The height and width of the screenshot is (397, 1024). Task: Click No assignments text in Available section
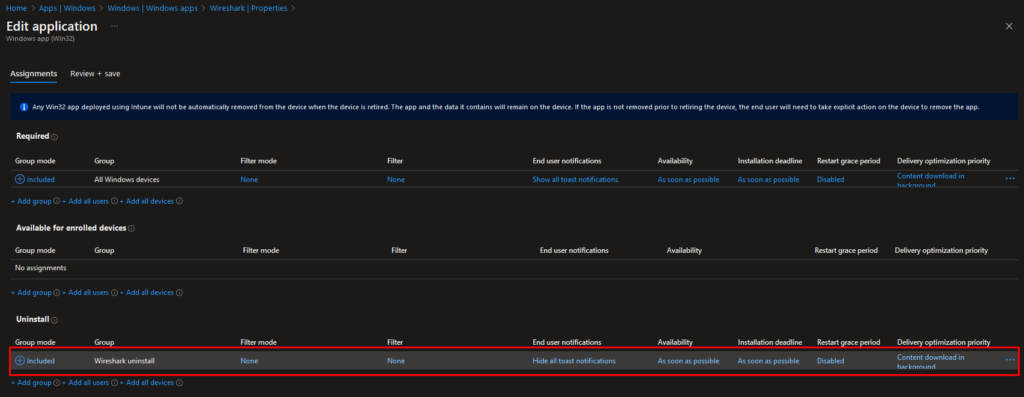(x=40, y=268)
